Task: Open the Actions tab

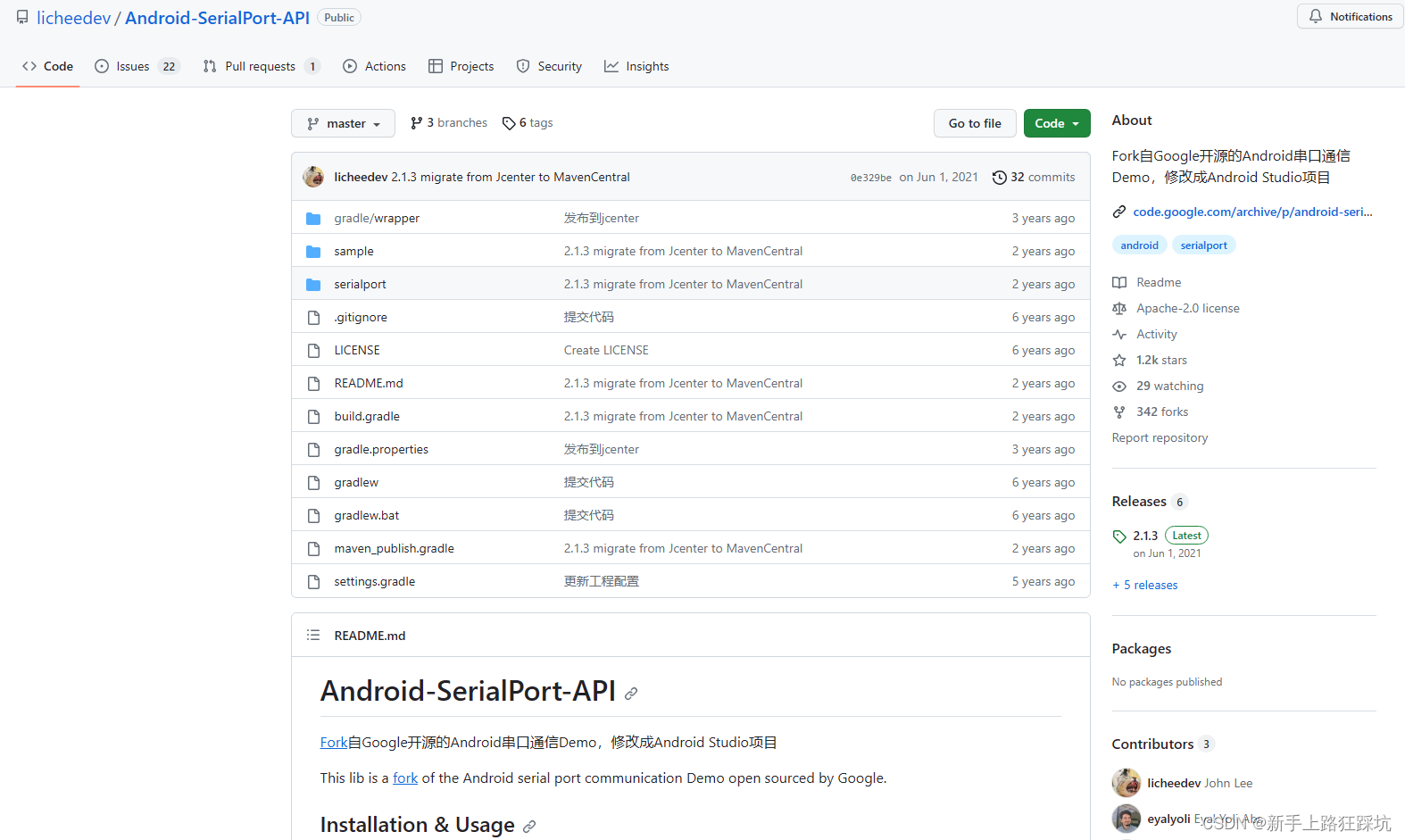Action: pyautogui.click(x=374, y=66)
